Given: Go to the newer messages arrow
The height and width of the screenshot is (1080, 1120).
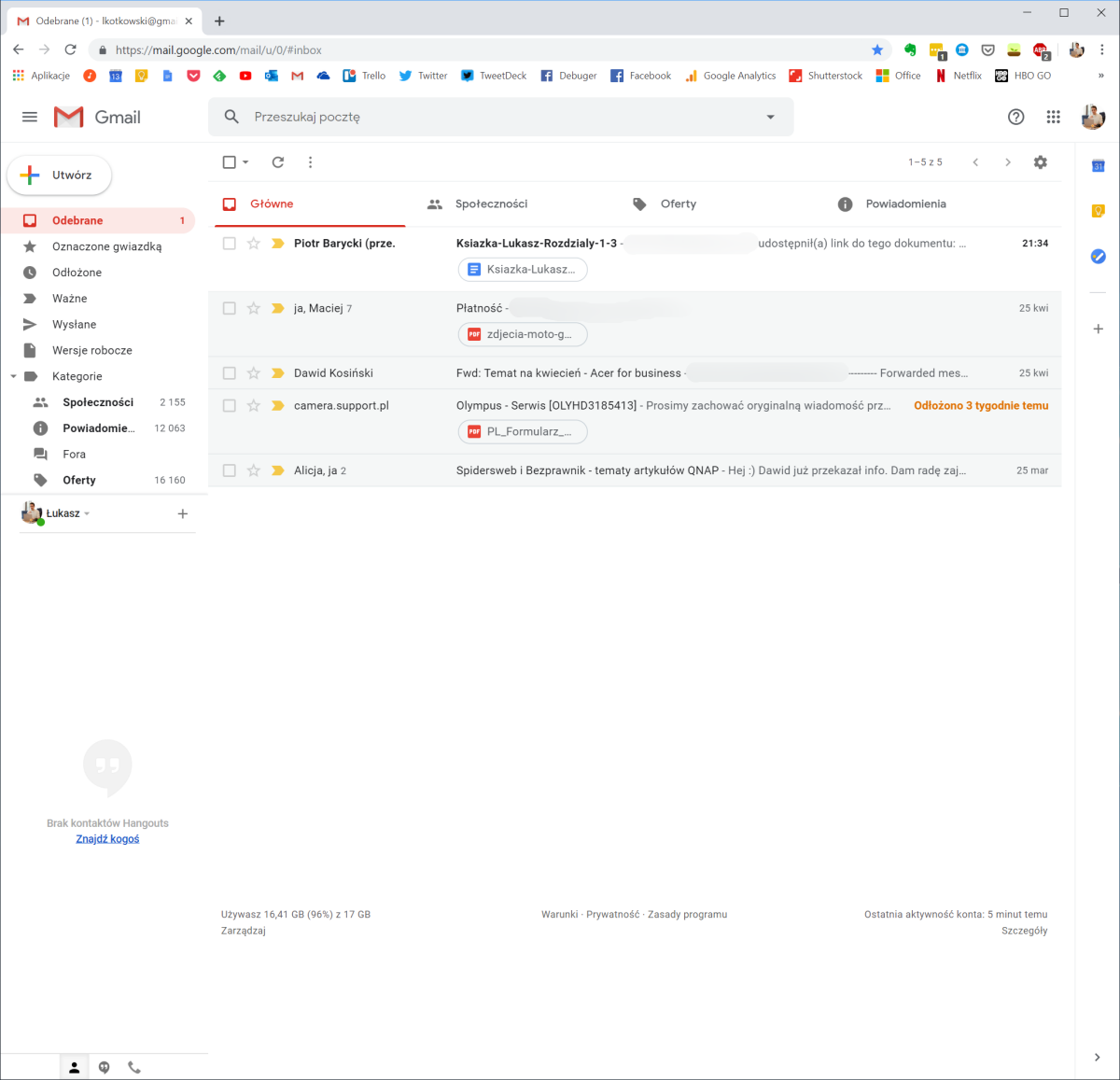Looking at the screenshot, I should coord(975,162).
